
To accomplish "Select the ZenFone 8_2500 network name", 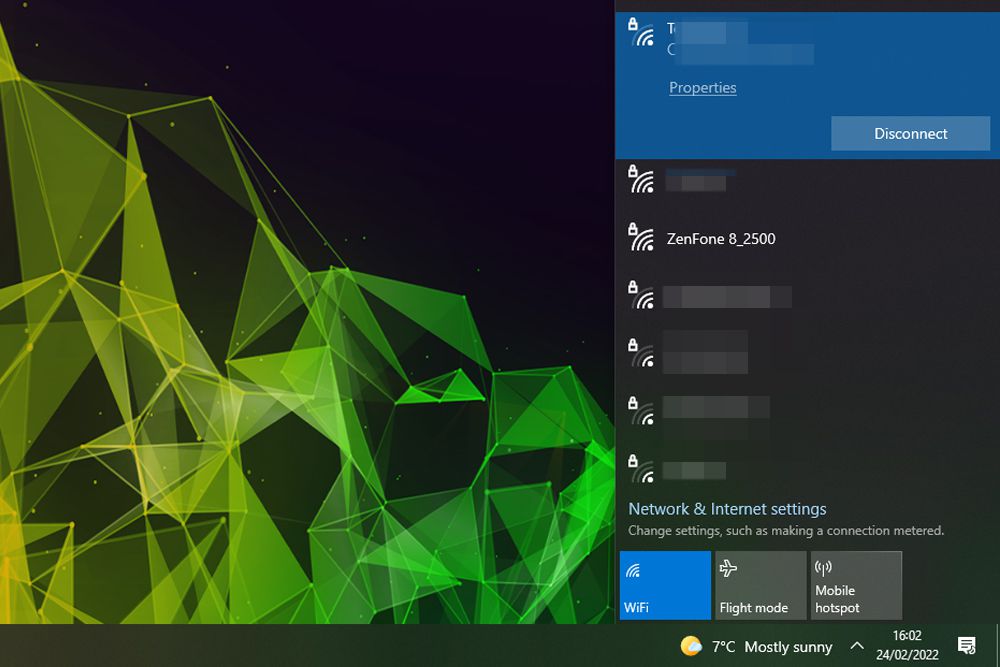I will (721, 239).
